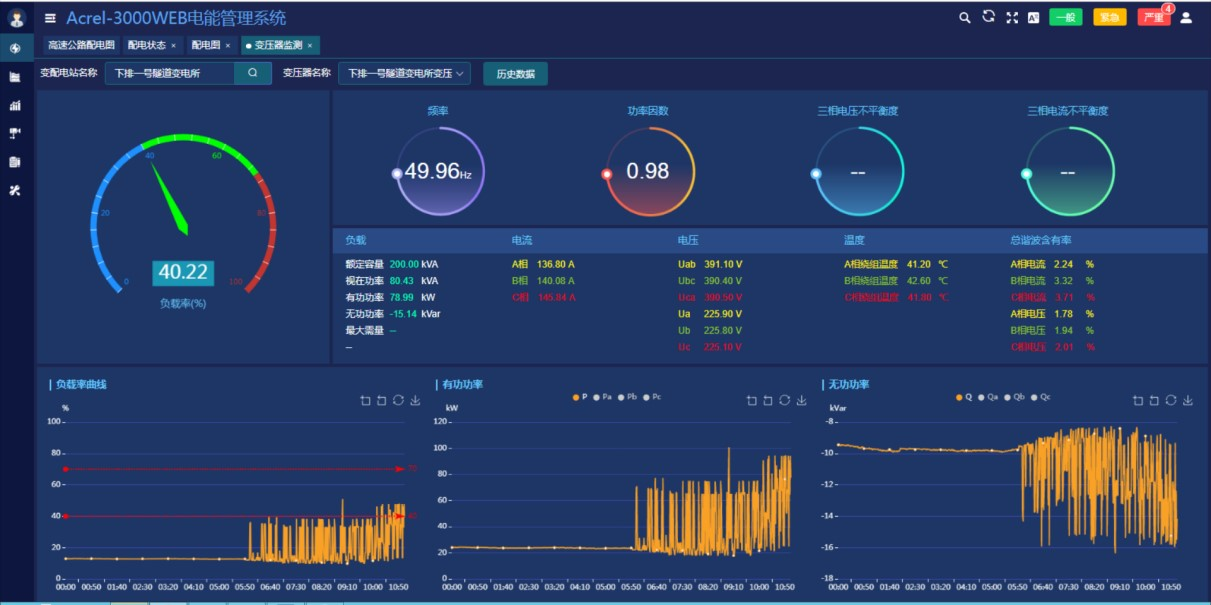
Task: Click the 历史数据 button
Action: 515,74
